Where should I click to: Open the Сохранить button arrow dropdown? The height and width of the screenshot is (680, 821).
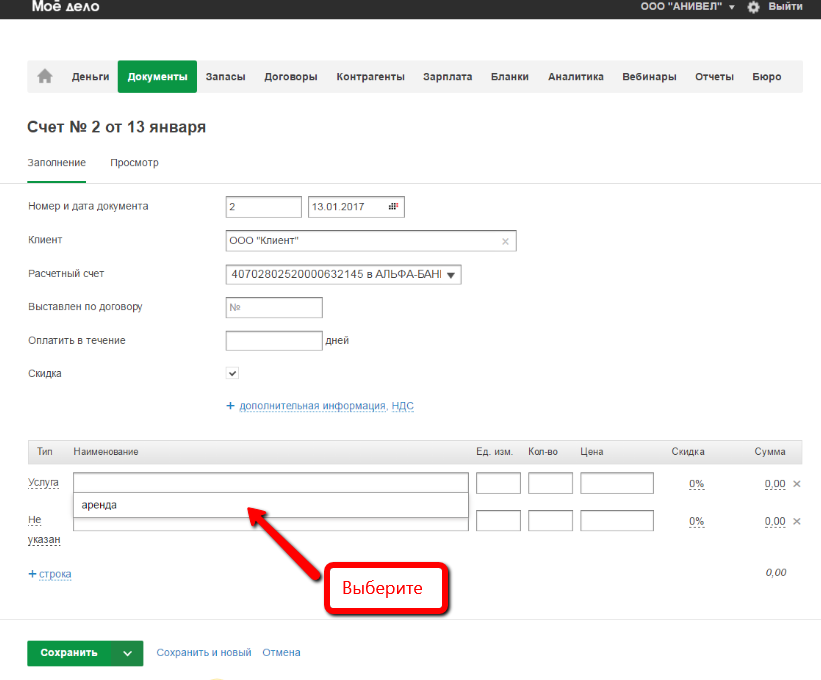pos(127,653)
